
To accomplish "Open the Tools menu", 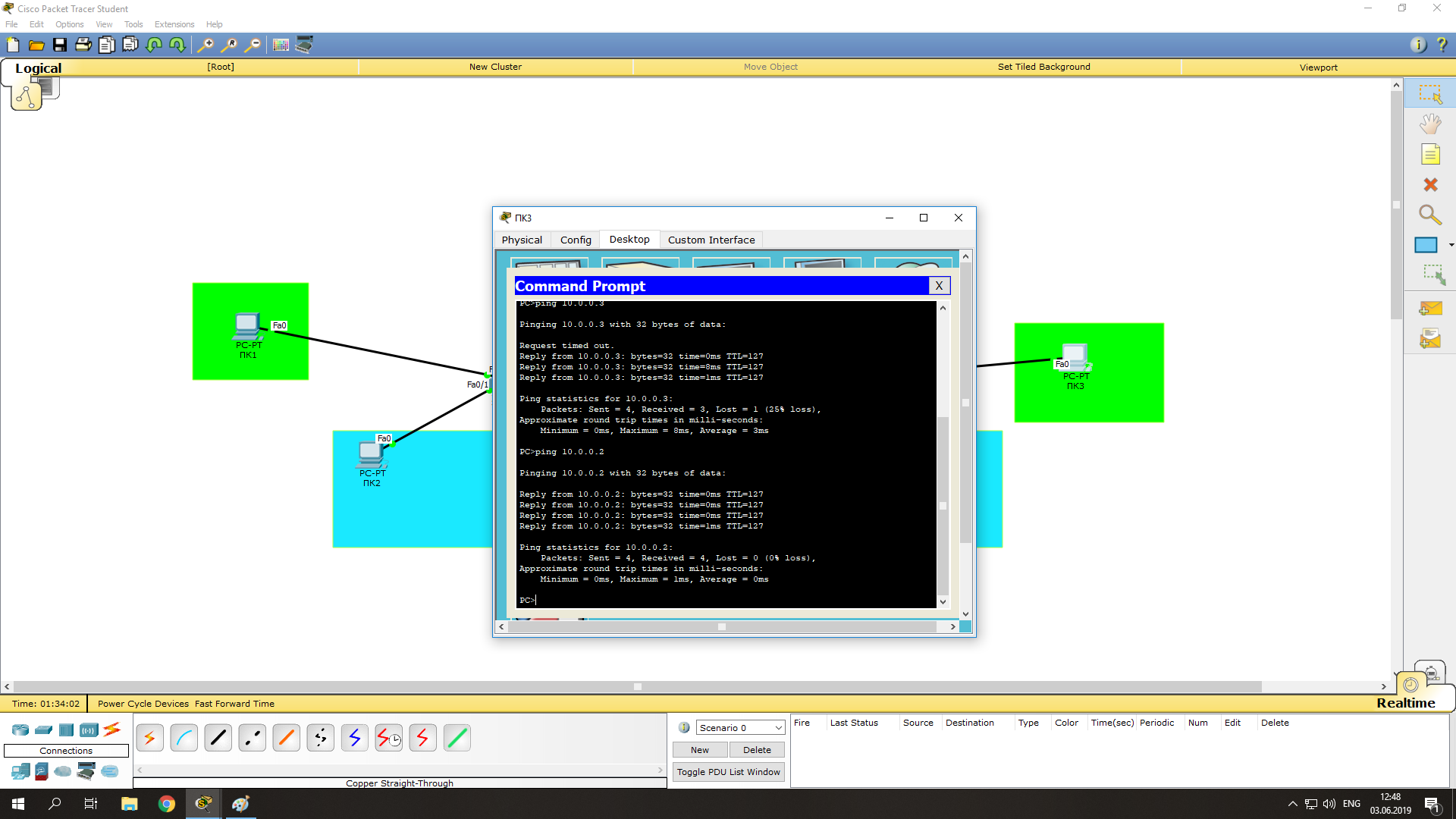I will 133,24.
